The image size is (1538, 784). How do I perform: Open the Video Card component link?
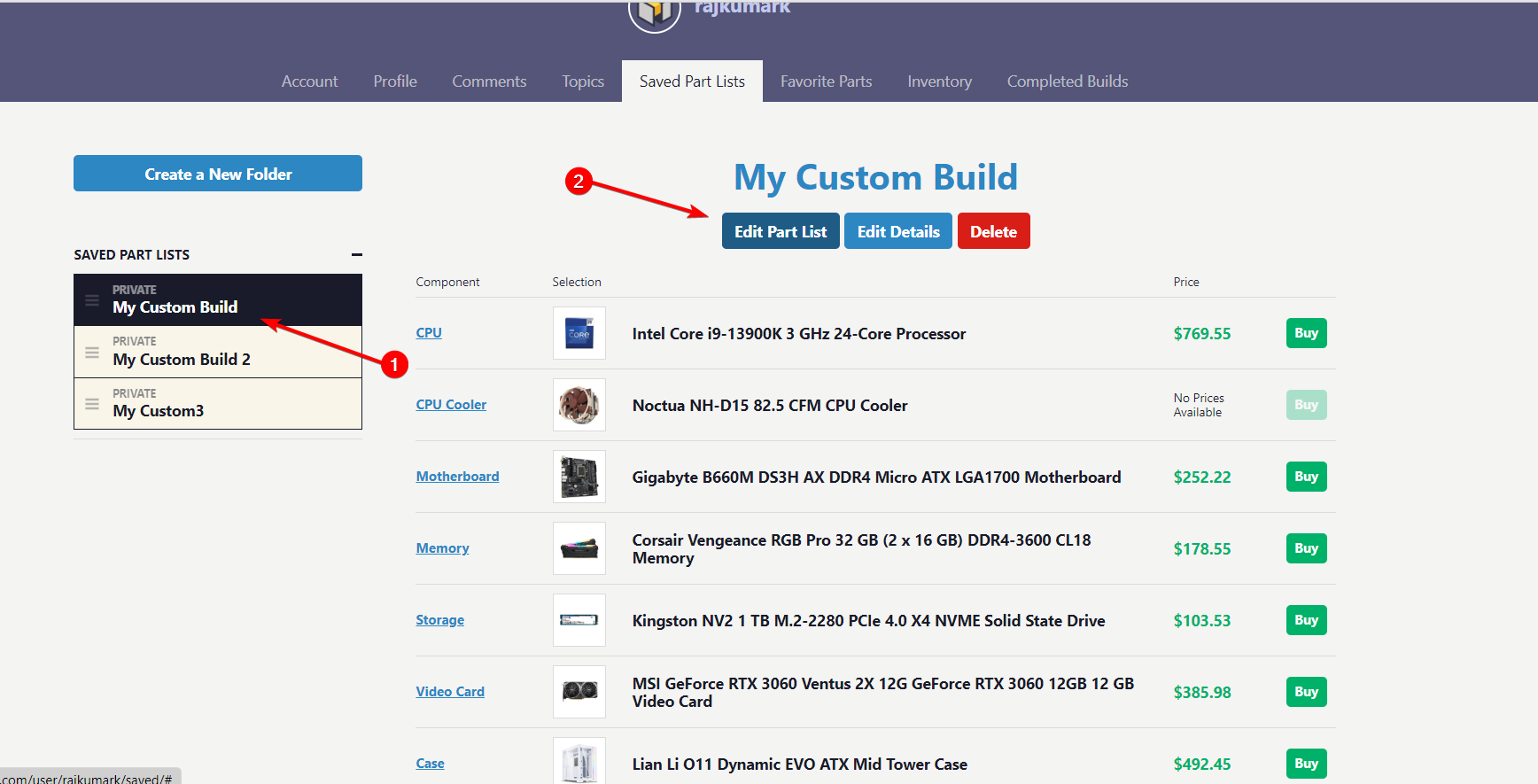(x=450, y=692)
